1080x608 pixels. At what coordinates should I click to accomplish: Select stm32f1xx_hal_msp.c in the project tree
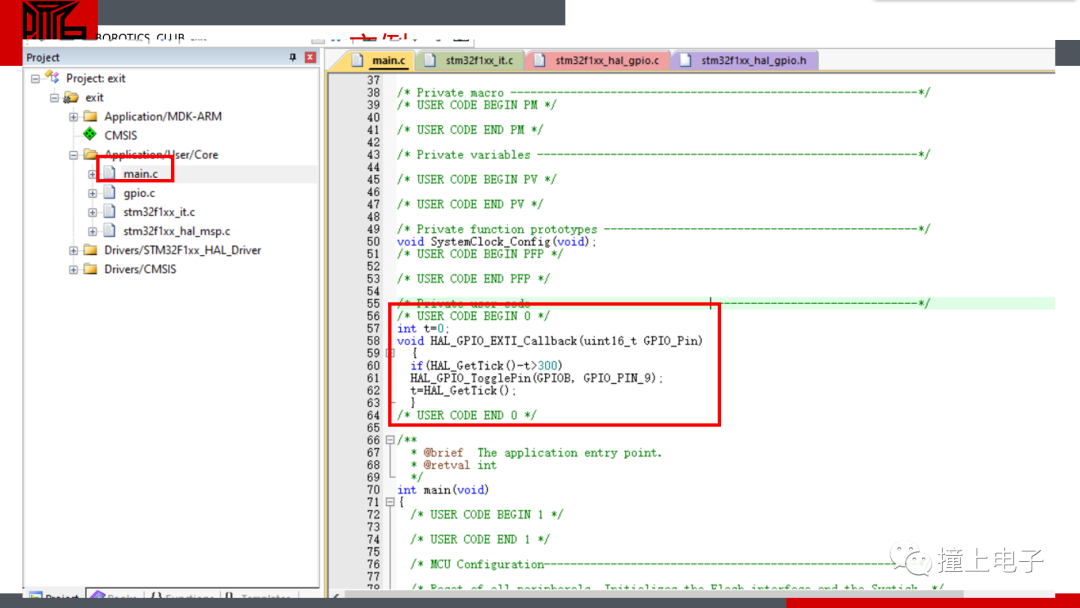pos(176,231)
